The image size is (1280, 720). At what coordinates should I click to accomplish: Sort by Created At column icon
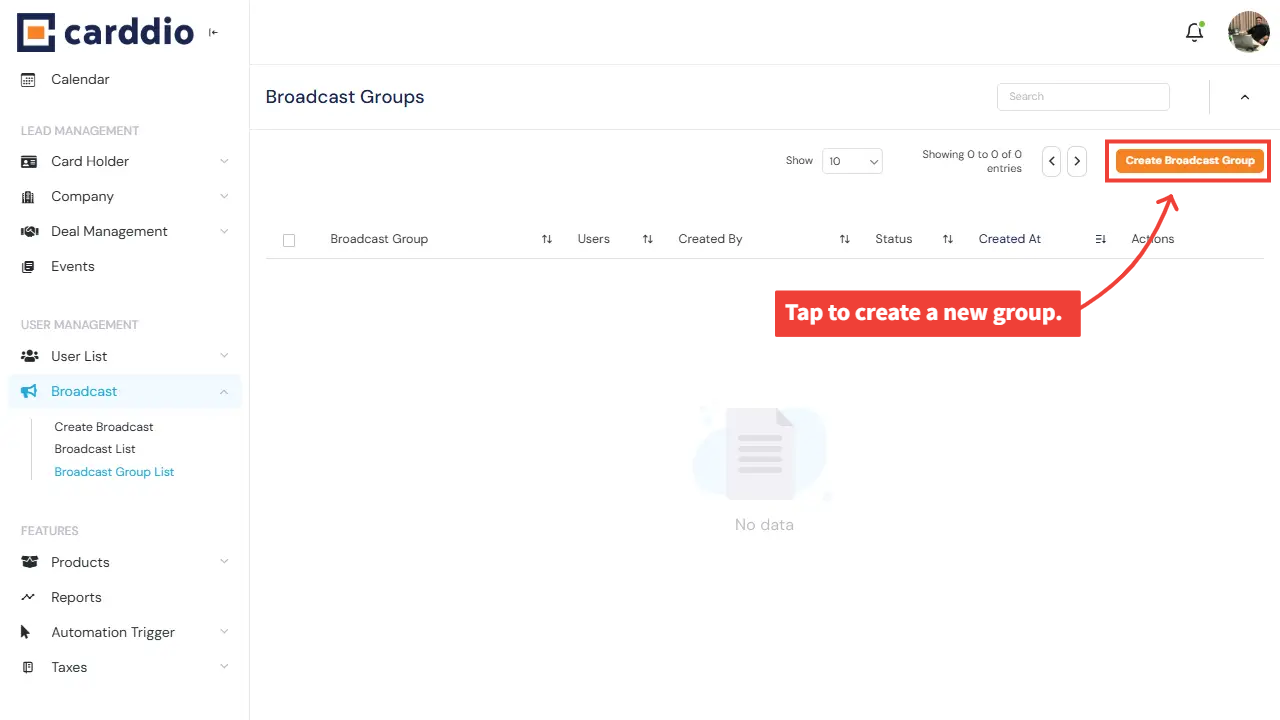pos(1100,239)
